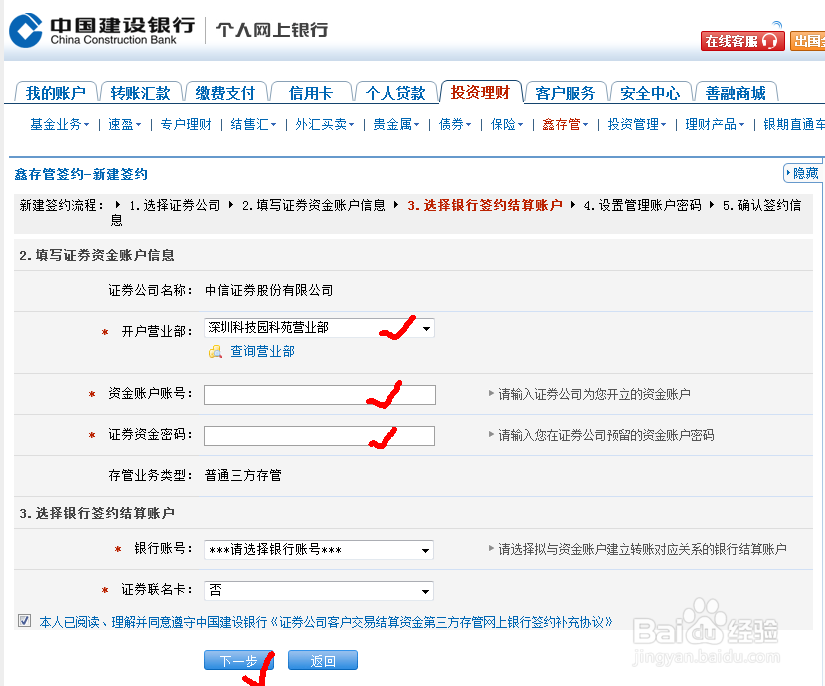Viewport: 825px width, 686px height.
Task: Expand the 投资管理 submenu
Action: [637, 125]
